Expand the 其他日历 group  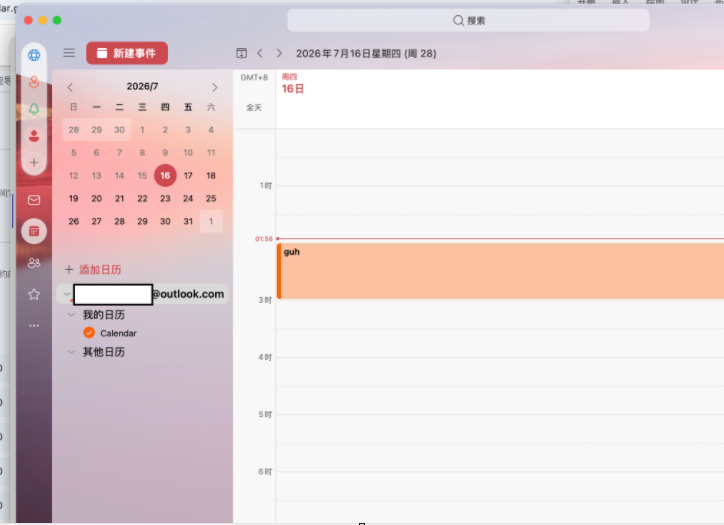[71, 352]
